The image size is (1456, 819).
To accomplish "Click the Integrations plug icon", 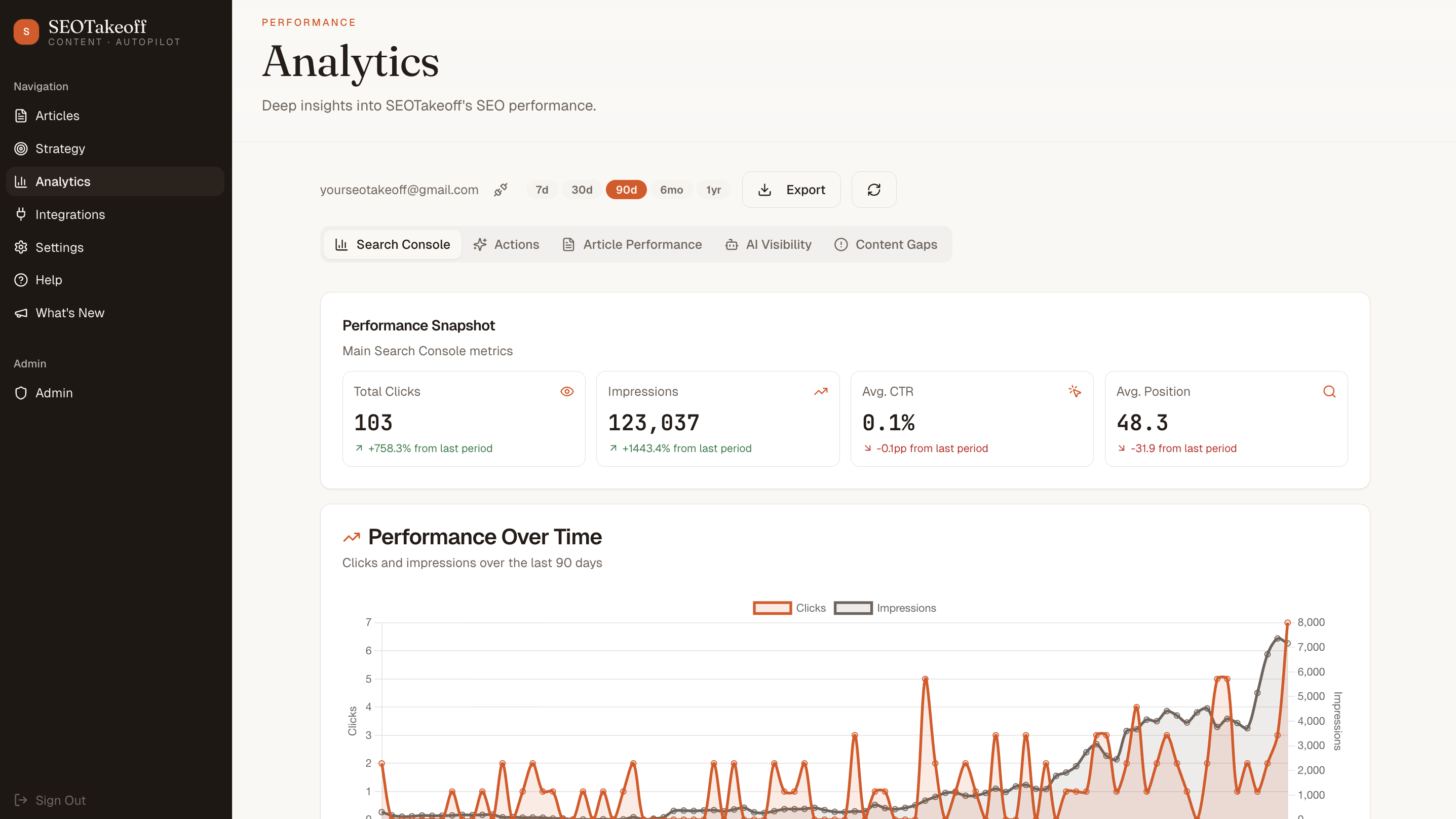I will 21,214.
